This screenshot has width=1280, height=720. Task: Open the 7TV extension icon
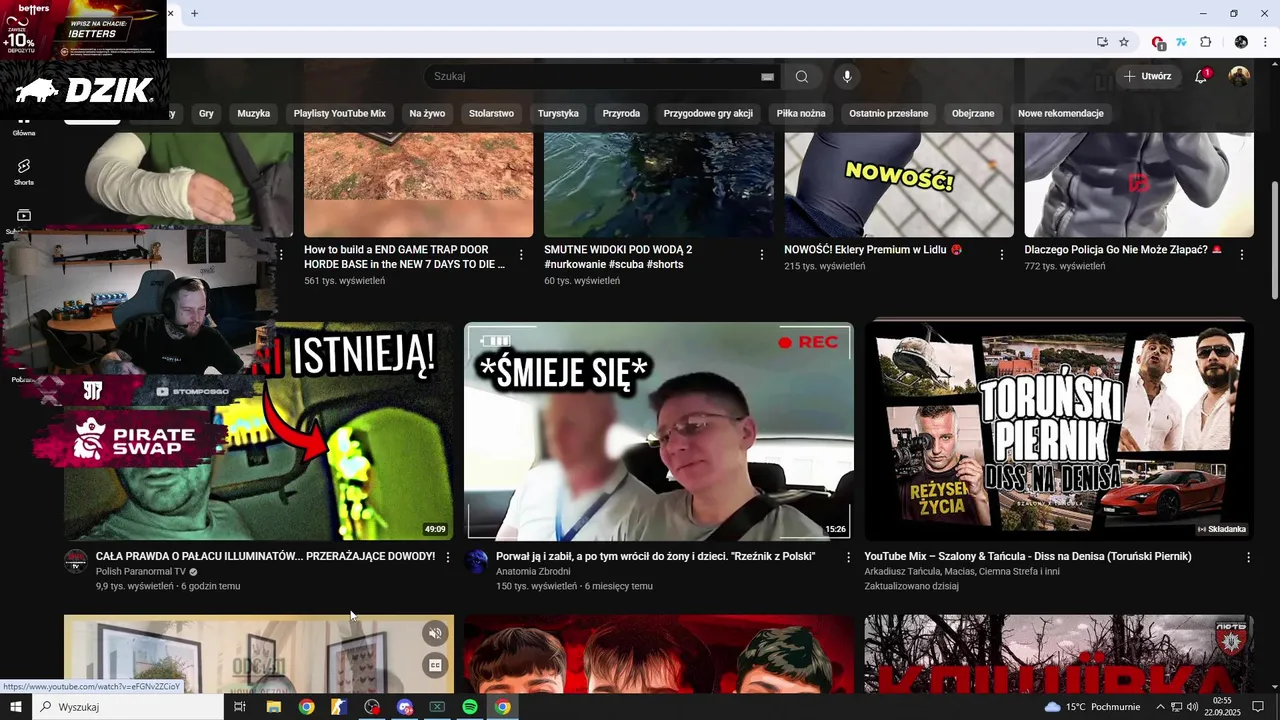1181,42
